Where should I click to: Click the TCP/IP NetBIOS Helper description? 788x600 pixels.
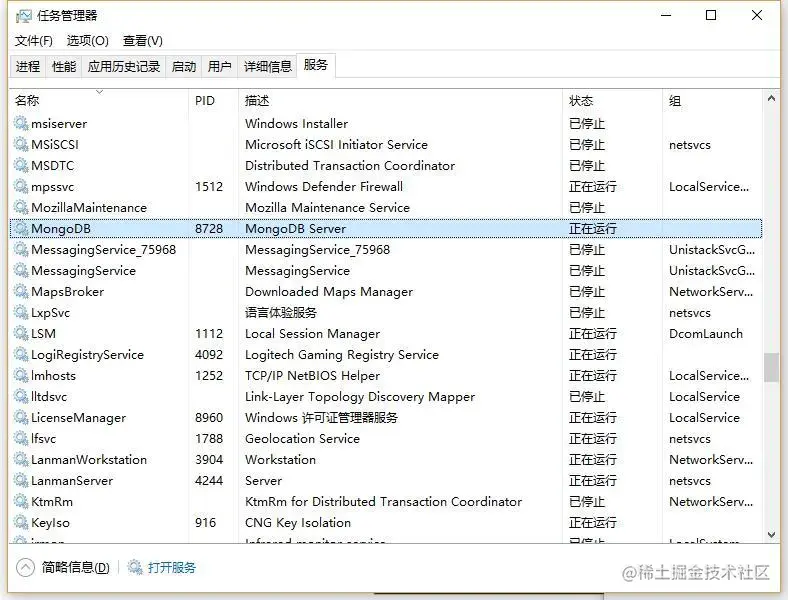[312, 376]
